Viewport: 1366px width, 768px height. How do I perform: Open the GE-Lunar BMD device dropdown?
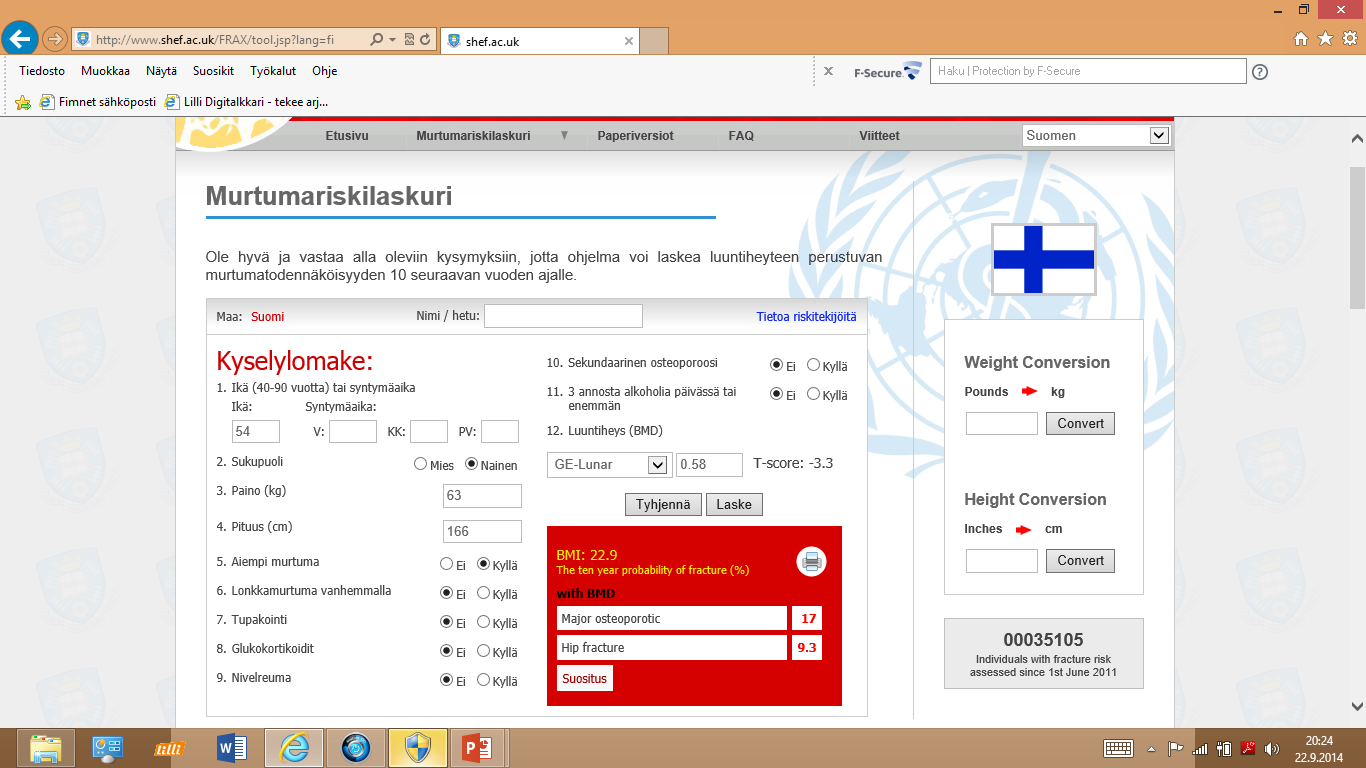(608, 465)
